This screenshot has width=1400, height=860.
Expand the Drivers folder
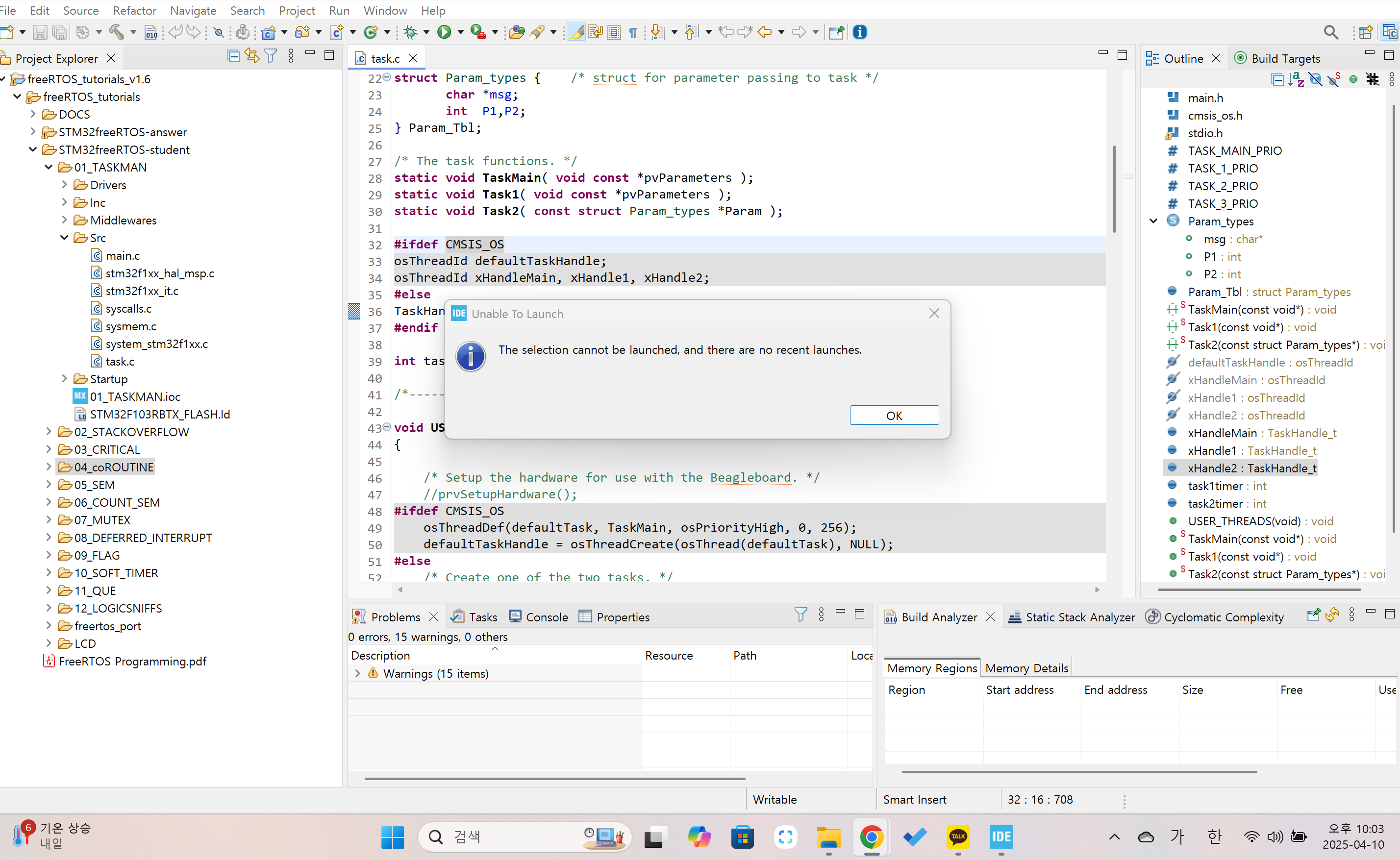(x=64, y=185)
